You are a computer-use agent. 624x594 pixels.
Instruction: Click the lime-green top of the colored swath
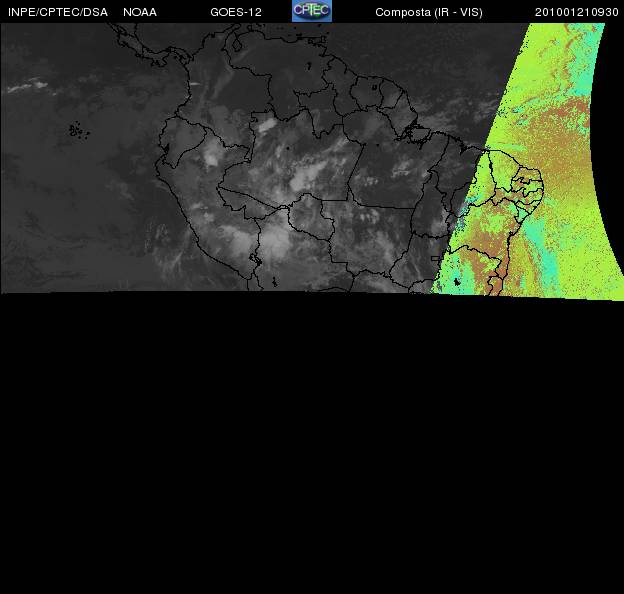coord(565,50)
